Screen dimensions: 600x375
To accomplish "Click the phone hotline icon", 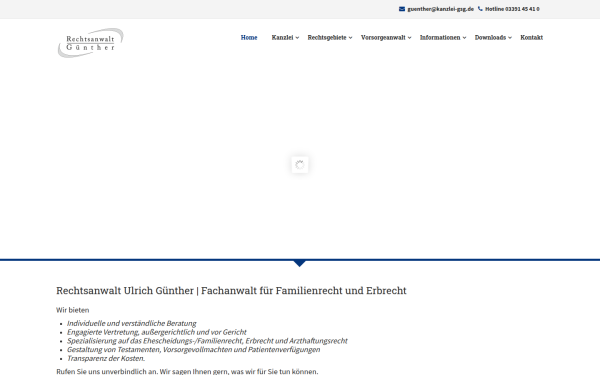I will click(x=480, y=9).
